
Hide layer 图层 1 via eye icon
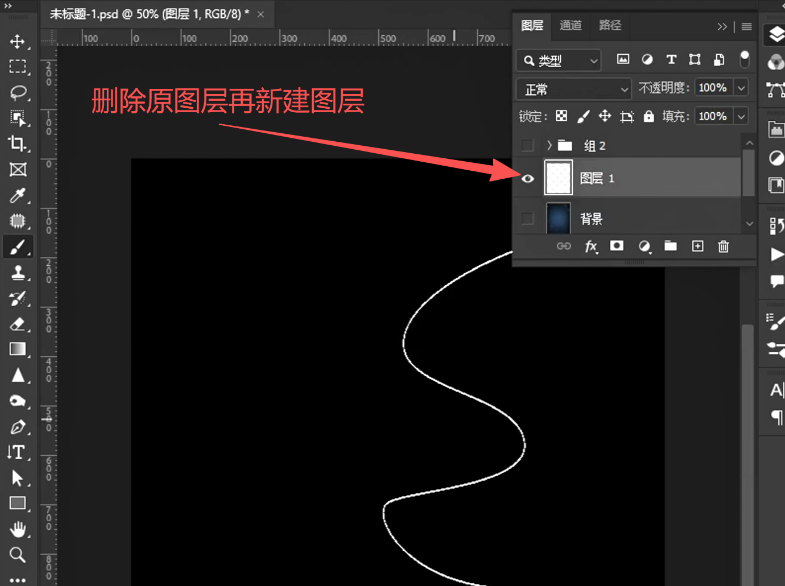(528, 179)
